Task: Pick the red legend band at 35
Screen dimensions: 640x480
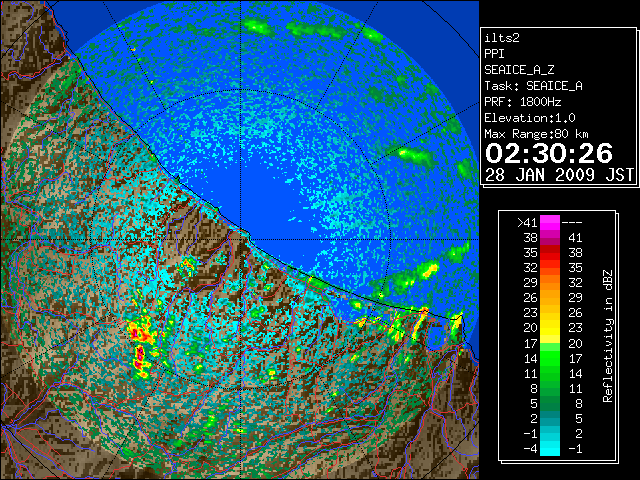Action: (550, 253)
